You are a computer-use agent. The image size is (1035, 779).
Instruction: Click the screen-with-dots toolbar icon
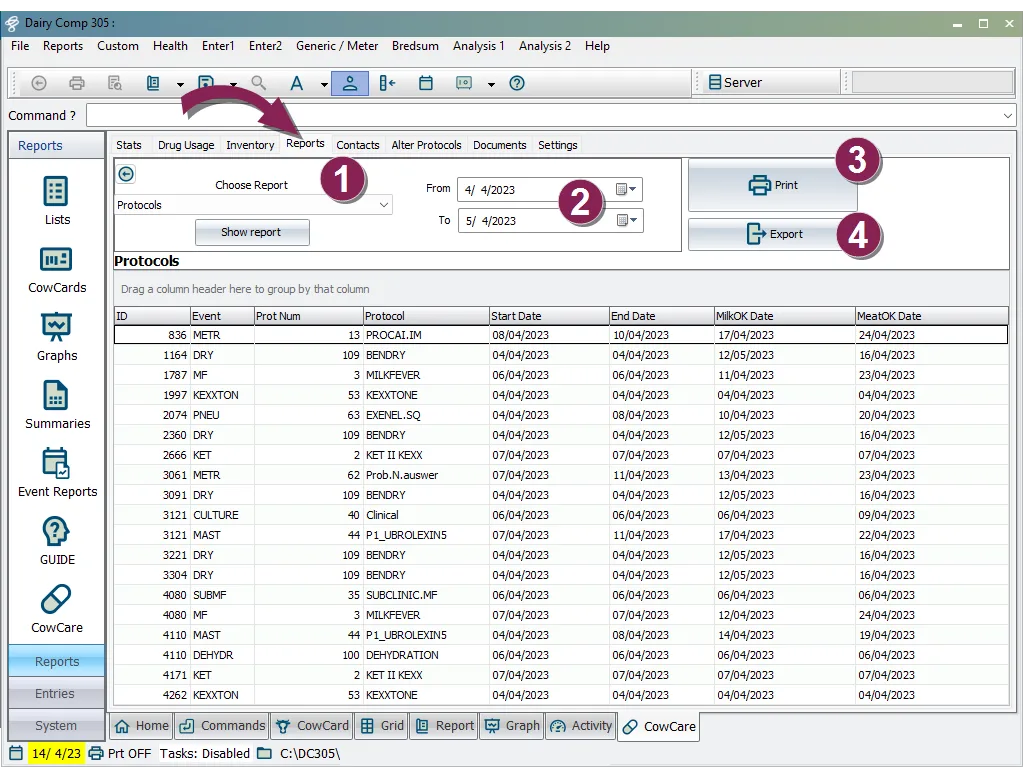[x=464, y=83]
